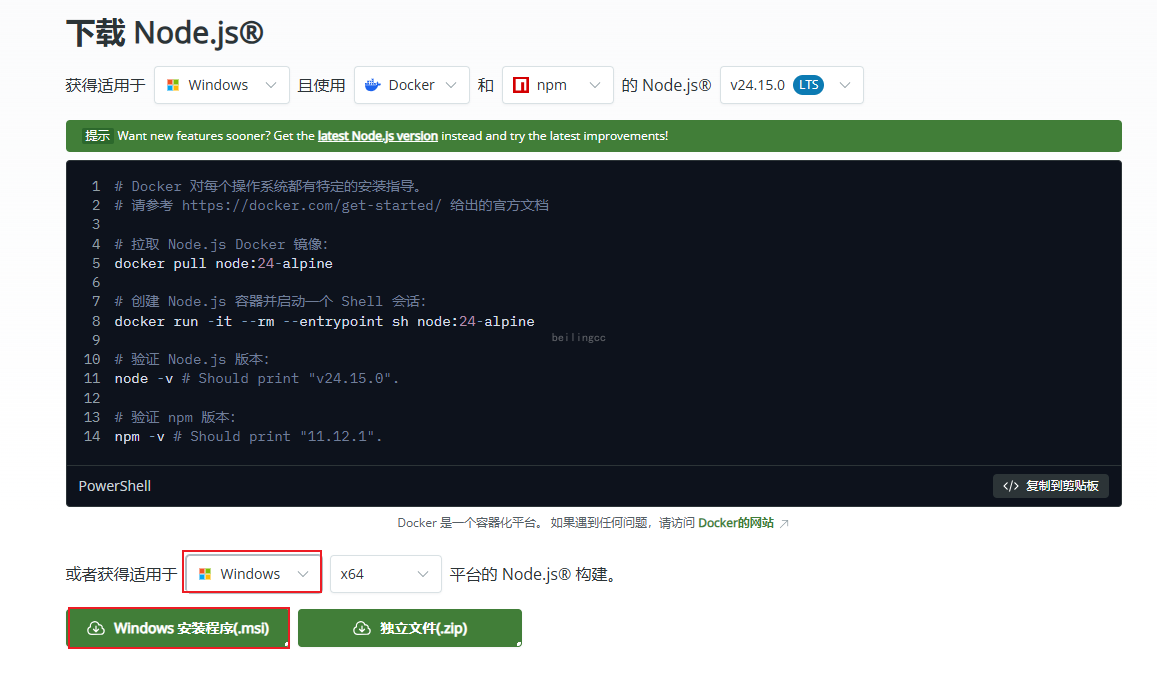Expand the top Windows dropdown chevron
Viewport: 1157px width, 674px height.
pos(271,85)
